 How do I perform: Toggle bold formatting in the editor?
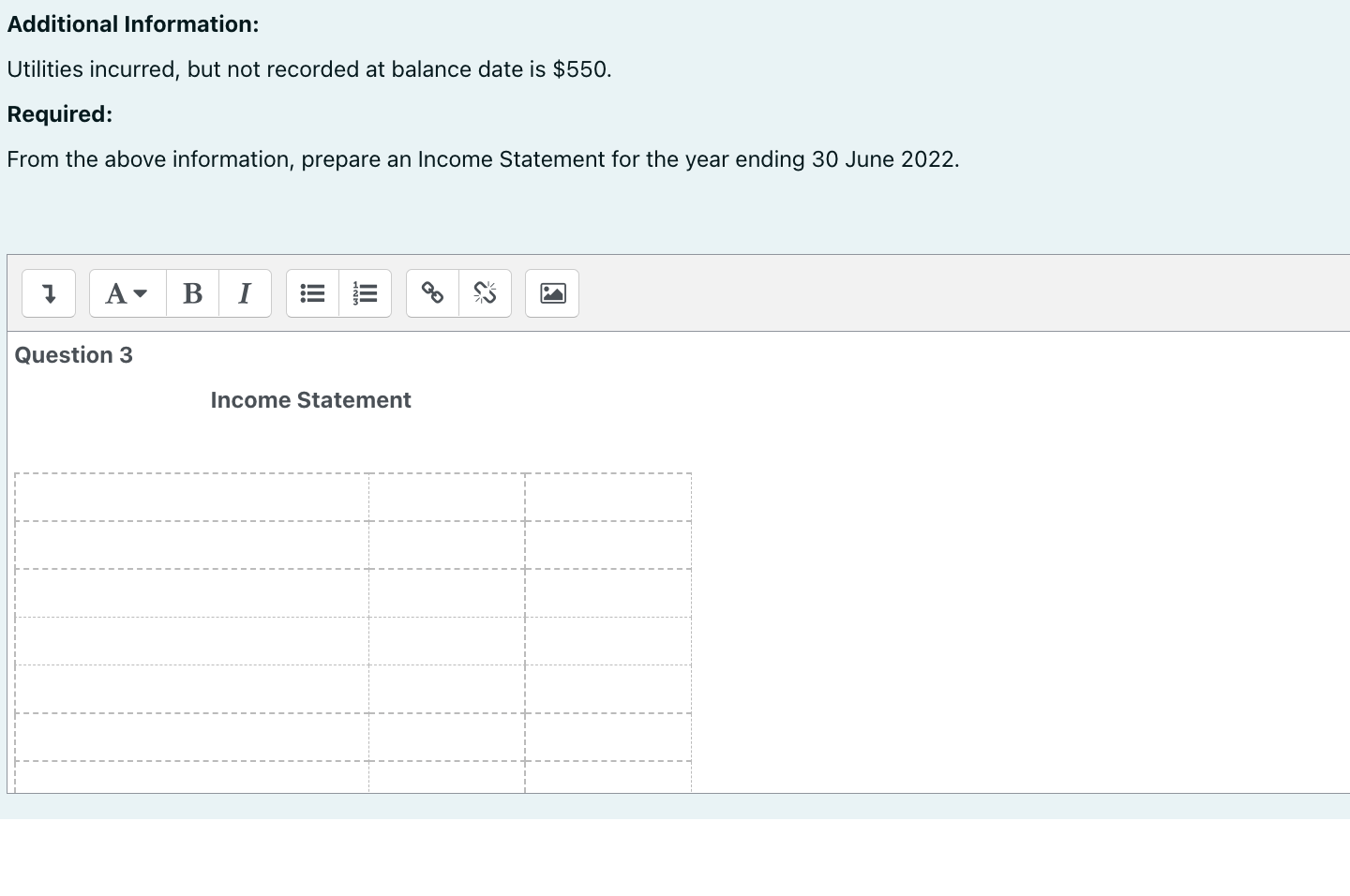(192, 293)
